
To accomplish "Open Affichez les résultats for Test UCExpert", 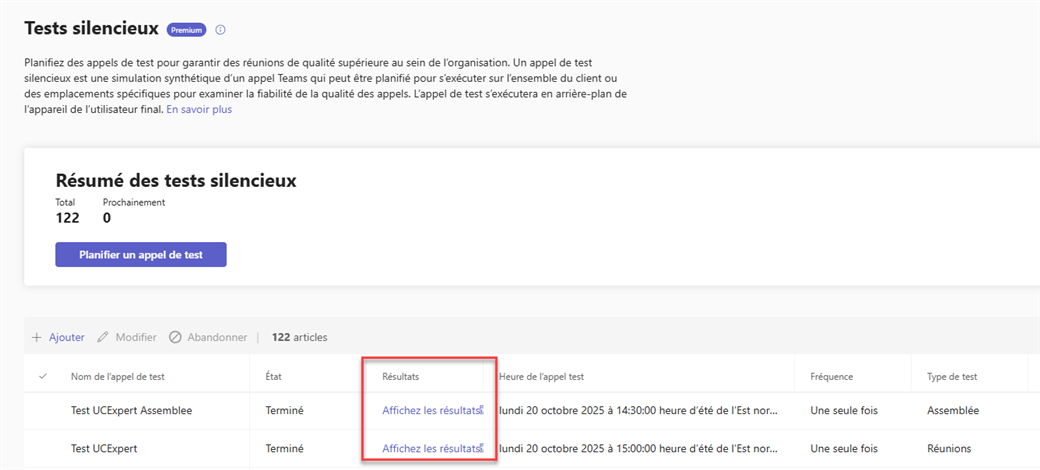I will pos(430,449).
